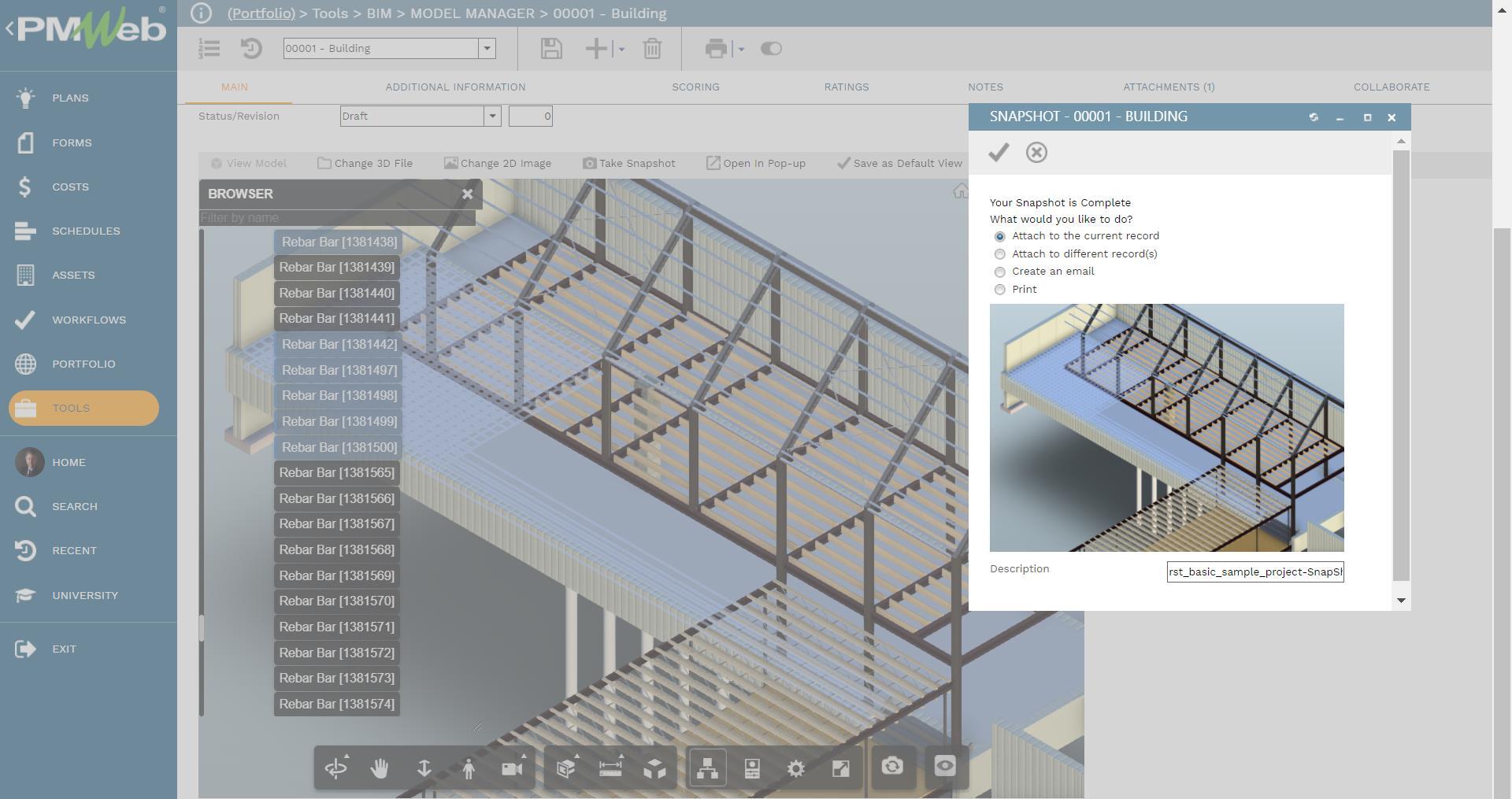This screenshot has height=799, width=1512.
Task: Click the refresh icon in Snapshot title bar
Action: click(1314, 117)
